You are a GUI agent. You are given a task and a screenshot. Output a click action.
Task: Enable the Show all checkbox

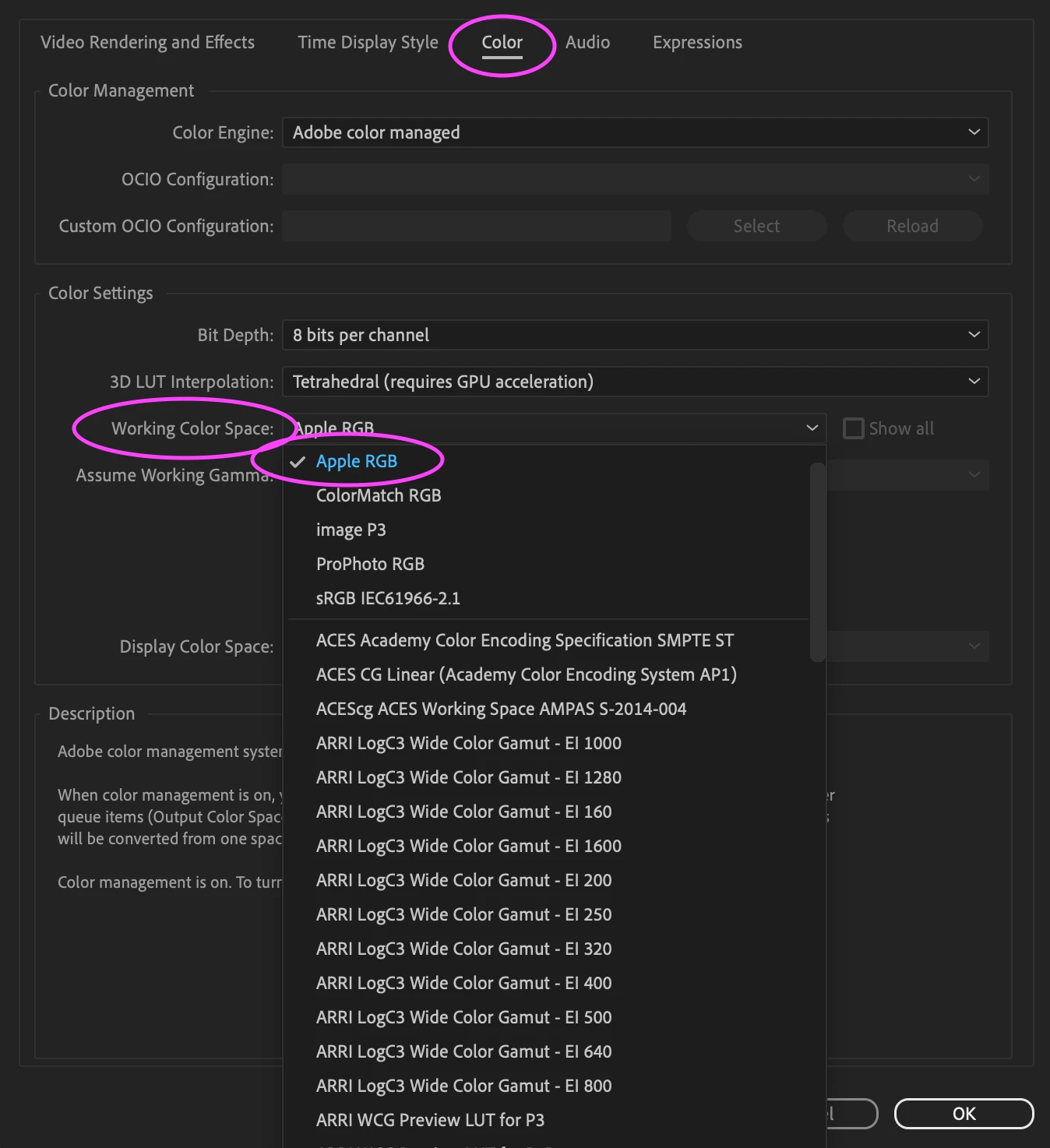854,428
